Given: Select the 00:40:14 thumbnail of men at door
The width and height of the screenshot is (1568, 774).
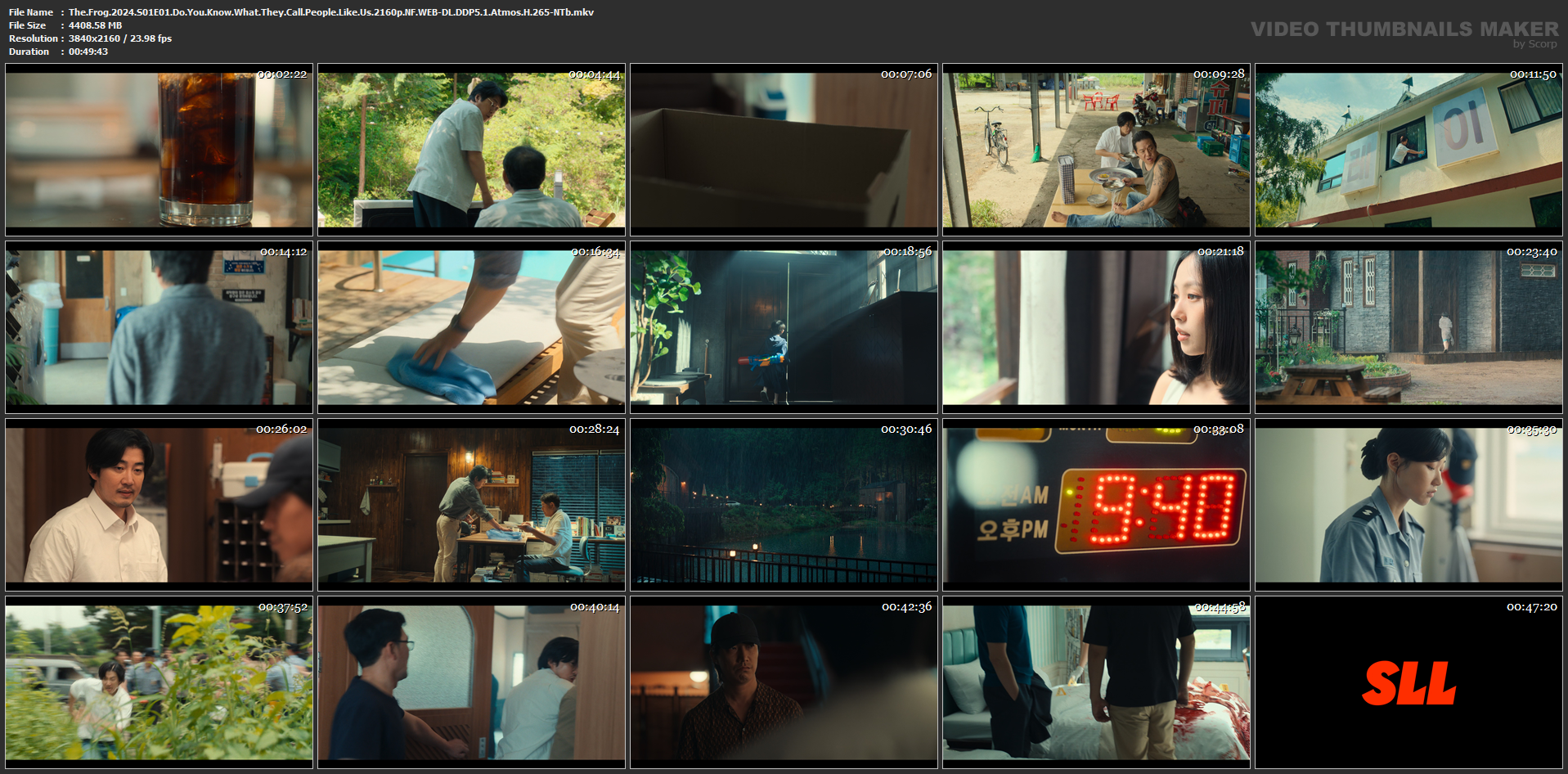Looking at the screenshot, I should pyautogui.click(x=471, y=682).
